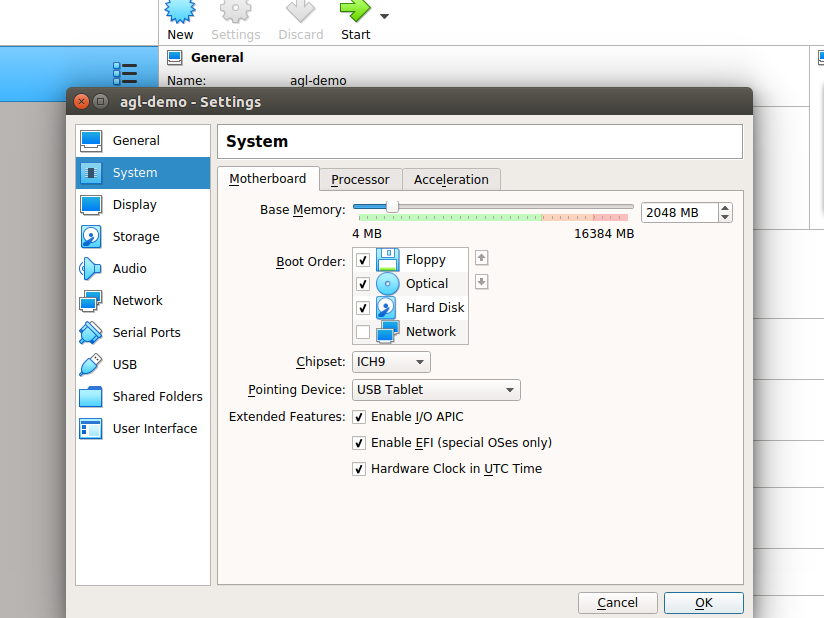Click the Cancel button
This screenshot has height=618, width=824.
[617, 603]
